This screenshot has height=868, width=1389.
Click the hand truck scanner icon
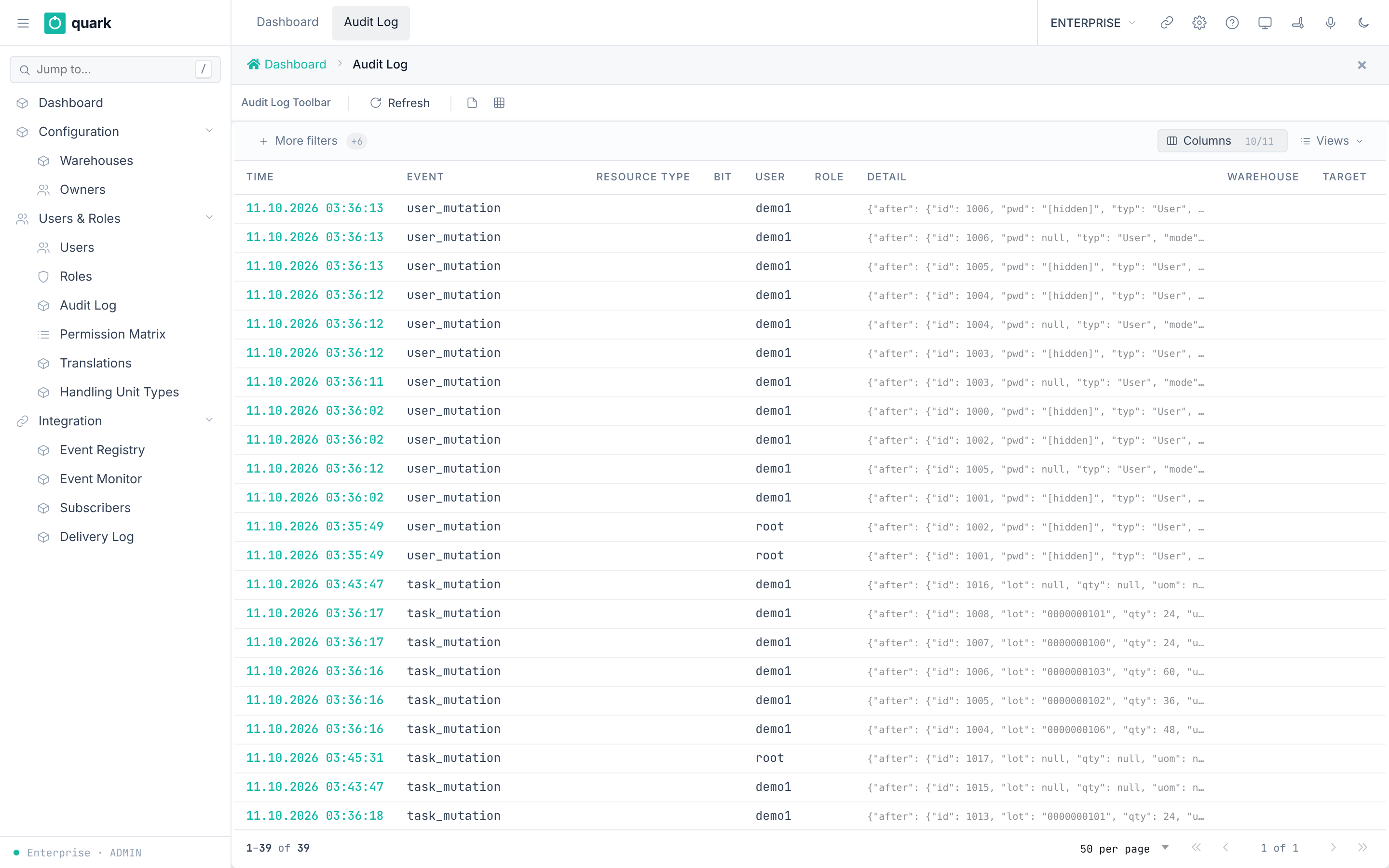1297,23
